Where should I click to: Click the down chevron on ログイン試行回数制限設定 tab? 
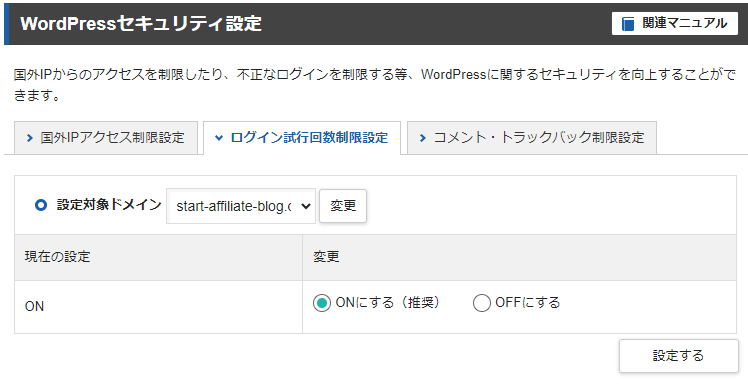218,138
